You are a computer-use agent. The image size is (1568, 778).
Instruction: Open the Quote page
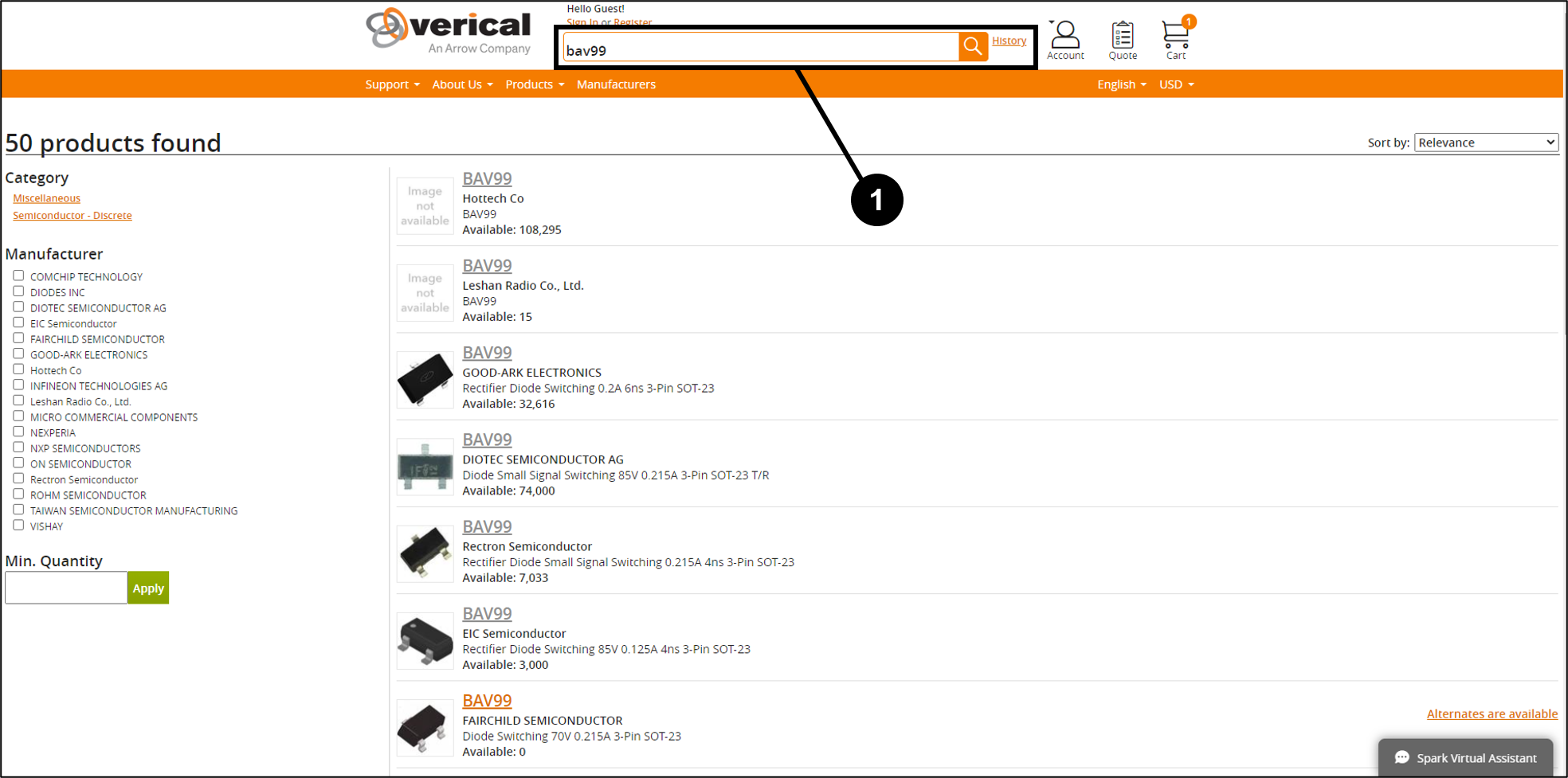[x=1123, y=36]
